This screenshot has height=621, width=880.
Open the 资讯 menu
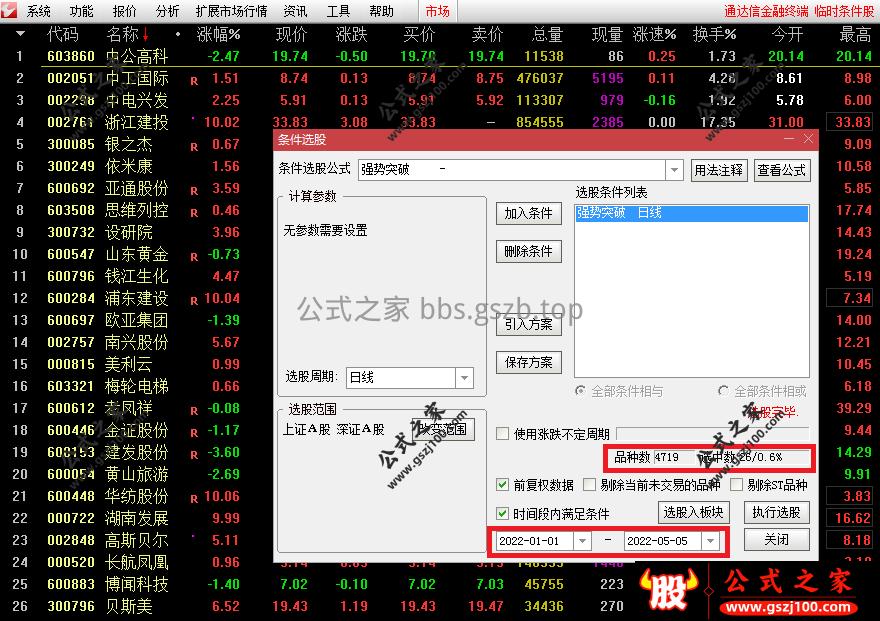(295, 11)
